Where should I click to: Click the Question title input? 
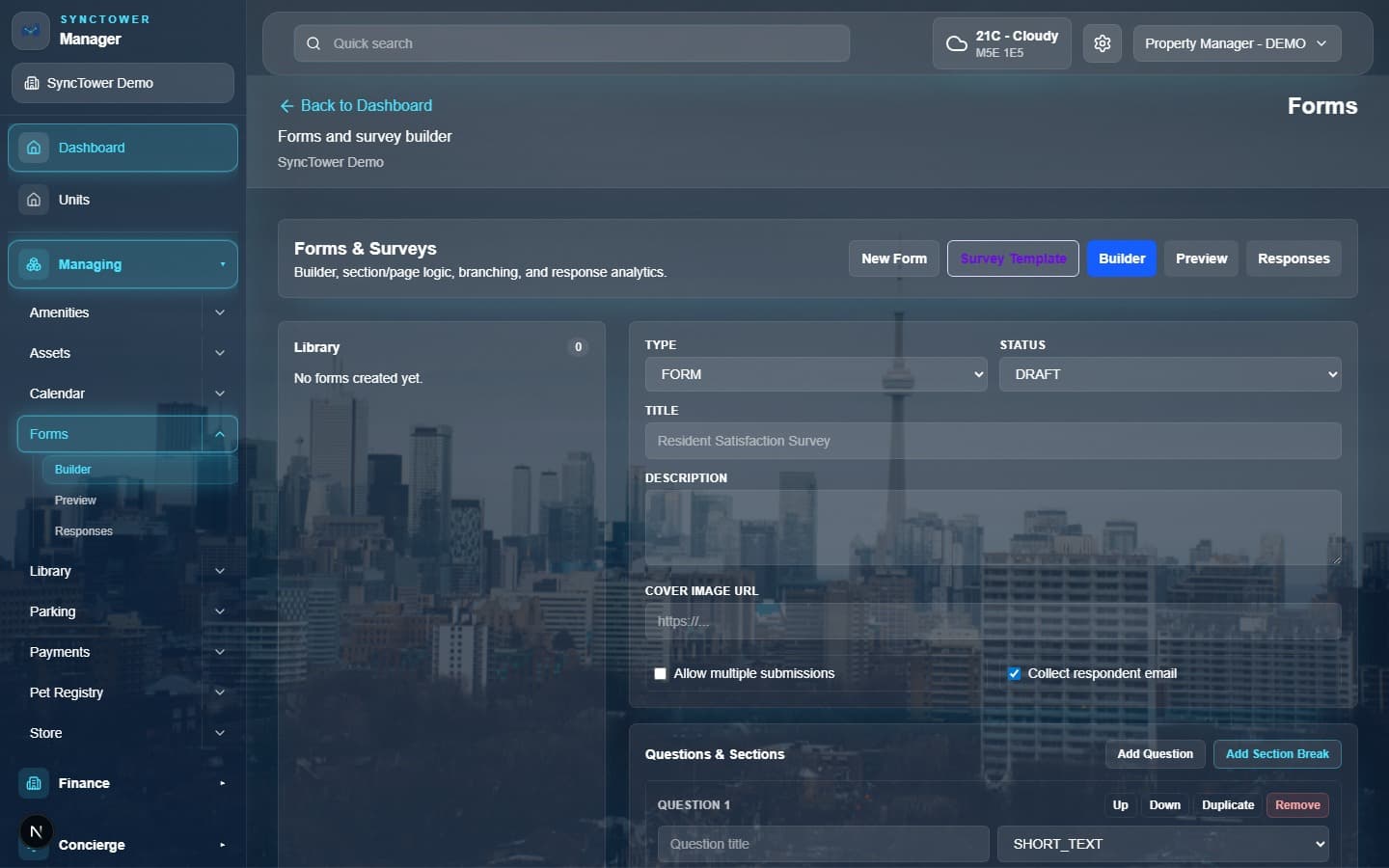(823, 844)
